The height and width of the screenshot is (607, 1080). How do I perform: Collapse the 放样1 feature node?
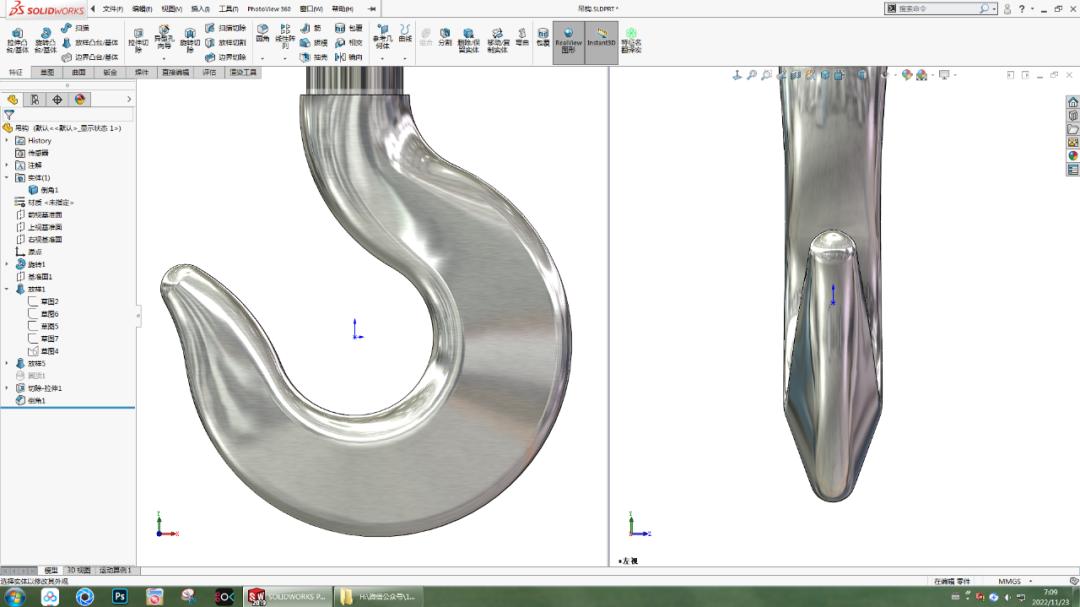[x=8, y=290]
